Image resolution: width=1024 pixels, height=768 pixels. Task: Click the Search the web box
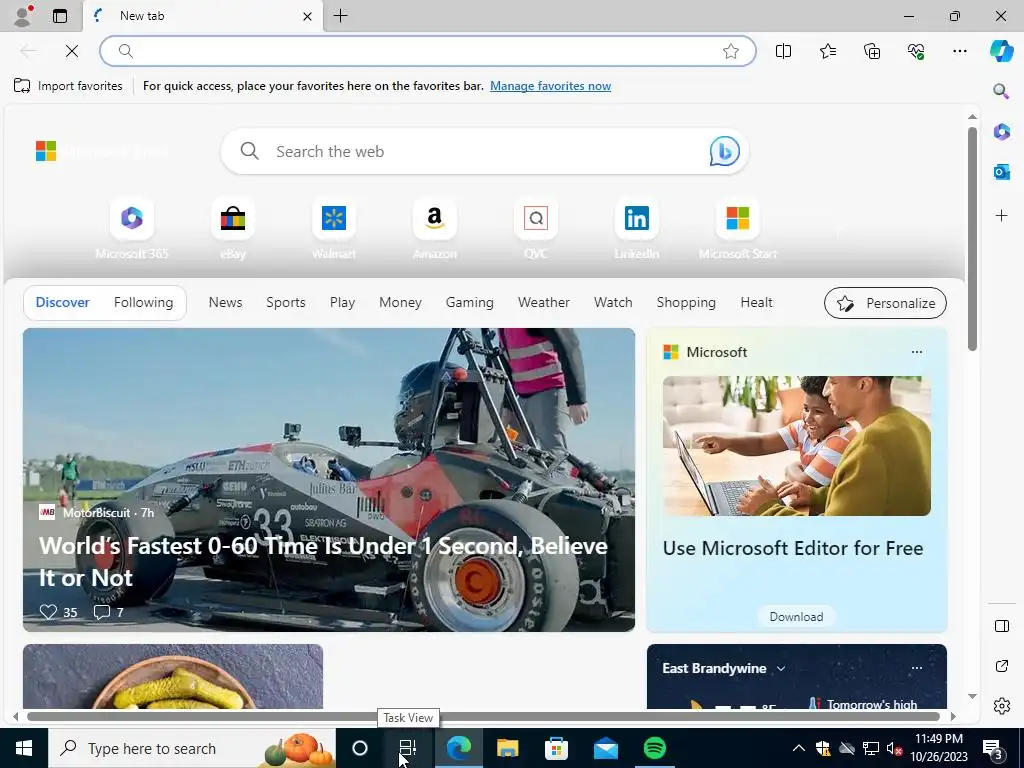pos(485,151)
